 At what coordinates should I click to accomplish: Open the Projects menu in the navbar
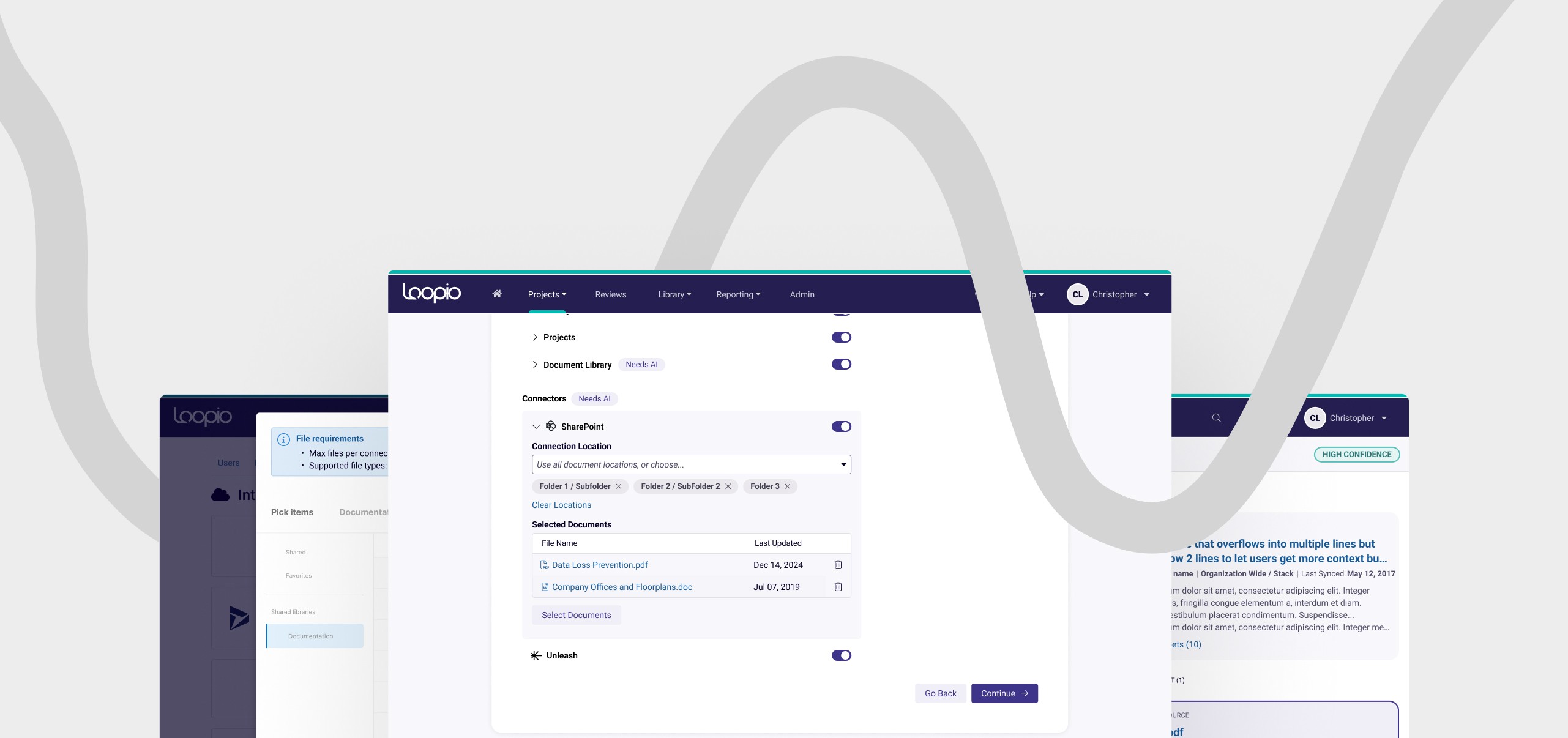(547, 294)
